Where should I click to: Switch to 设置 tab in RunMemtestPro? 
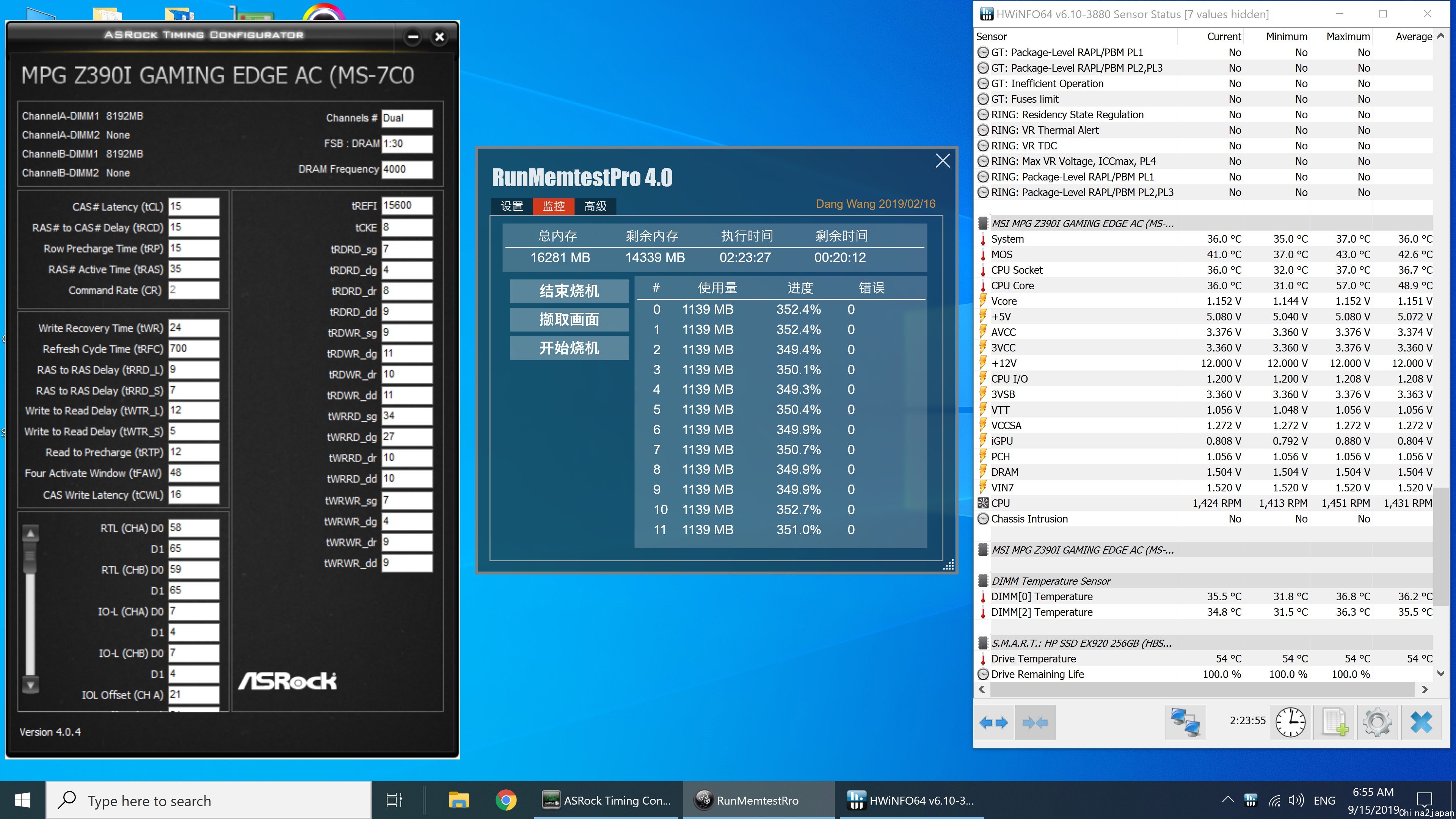[512, 206]
